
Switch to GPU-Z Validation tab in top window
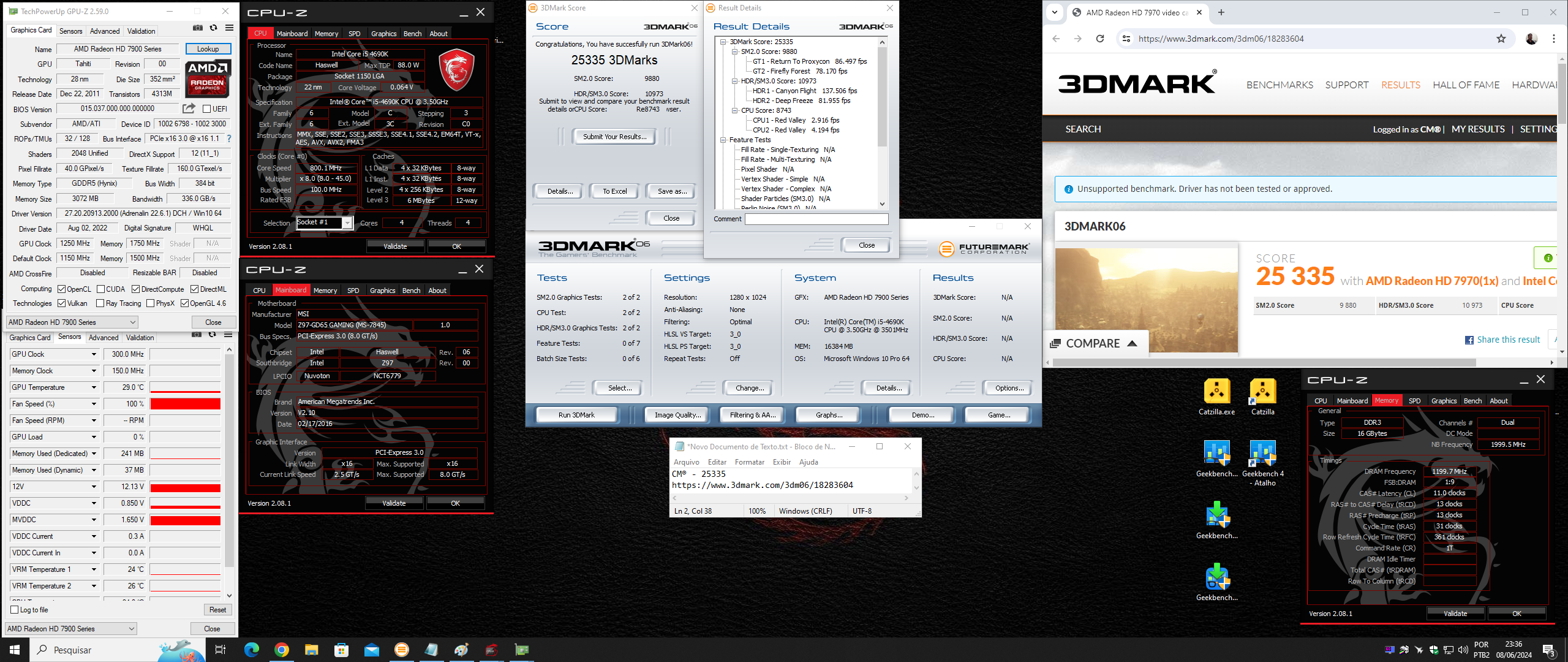click(141, 31)
